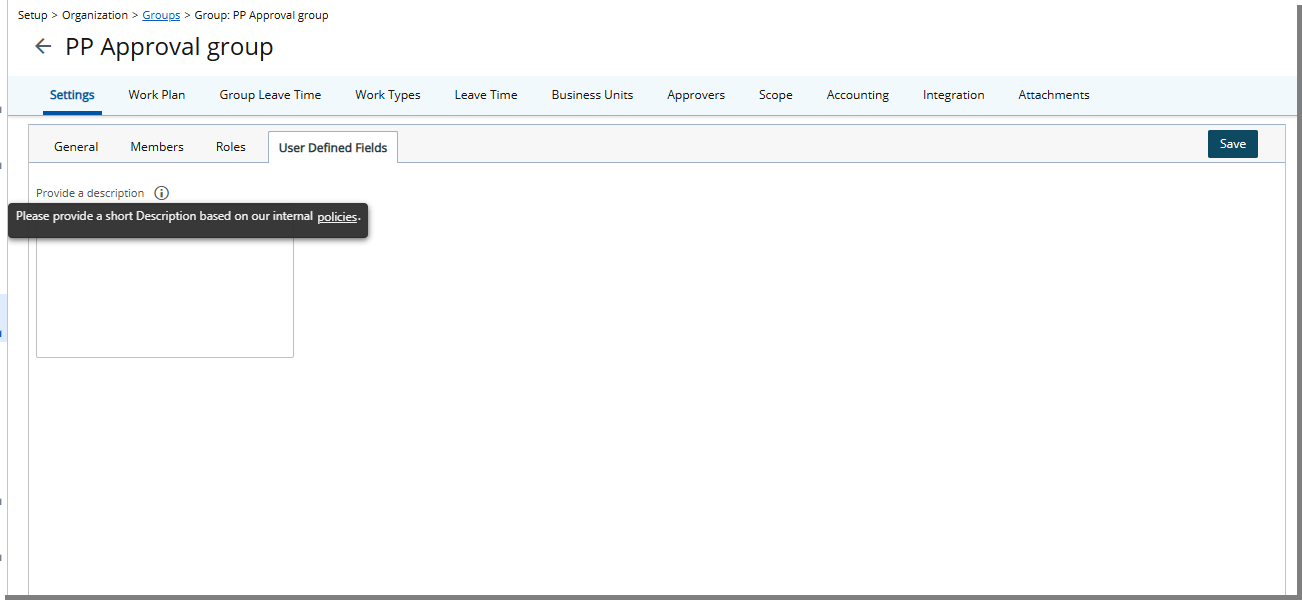Open the Attachments tab

pos(1053,95)
